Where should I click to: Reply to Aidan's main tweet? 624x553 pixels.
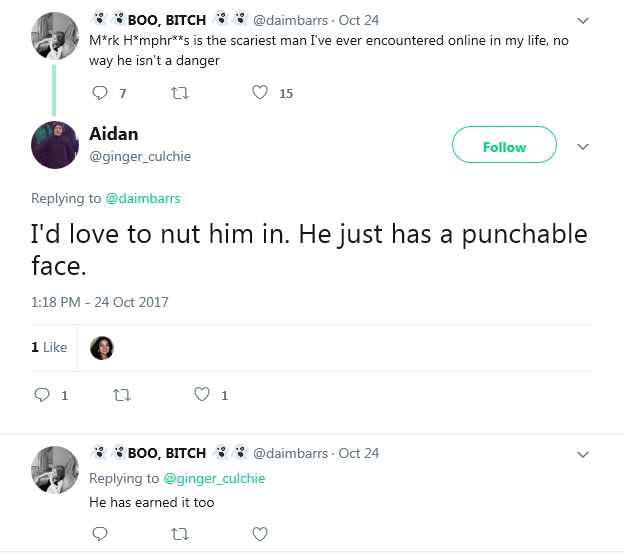coord(42,395)
